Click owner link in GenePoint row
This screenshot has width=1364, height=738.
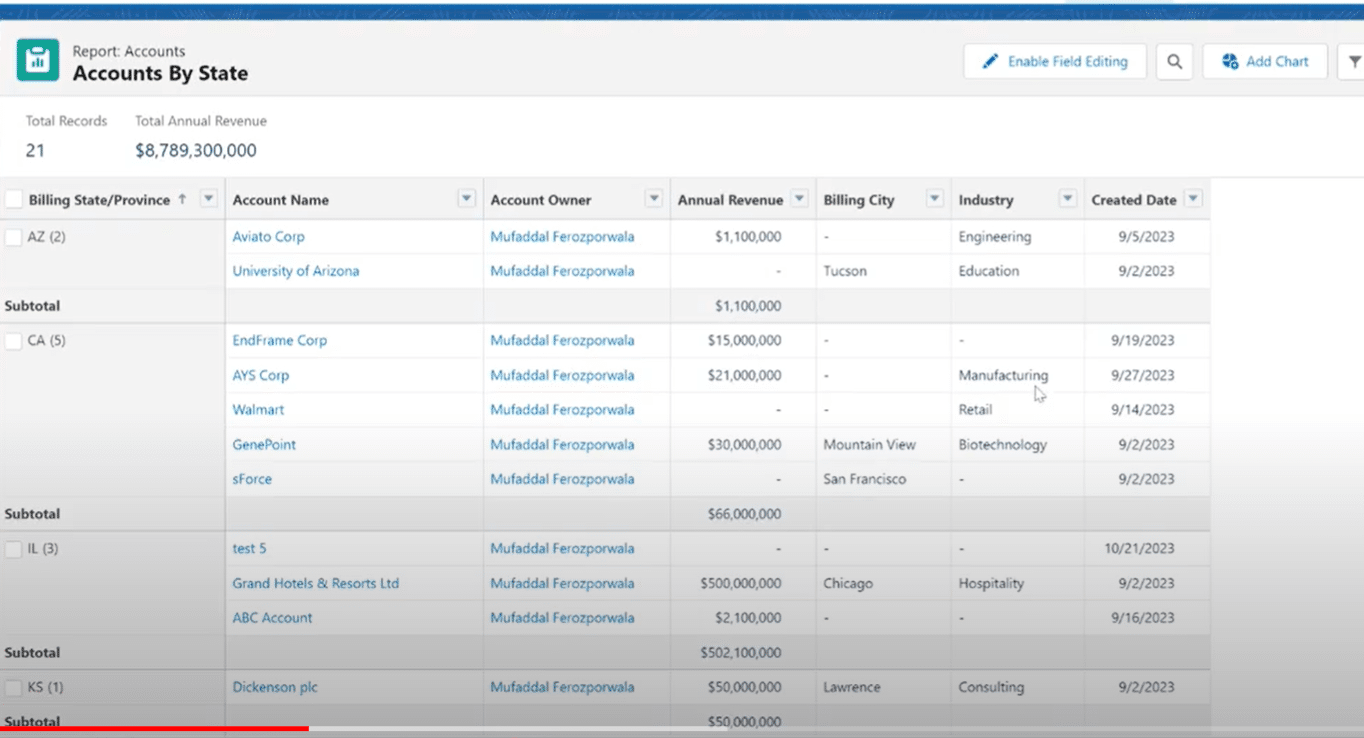point(562,444)
